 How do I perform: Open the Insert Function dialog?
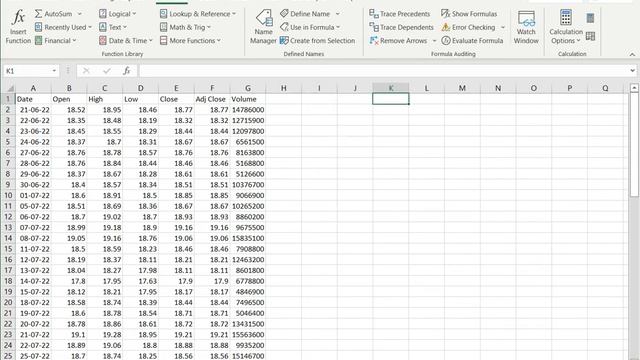point(18,27)
